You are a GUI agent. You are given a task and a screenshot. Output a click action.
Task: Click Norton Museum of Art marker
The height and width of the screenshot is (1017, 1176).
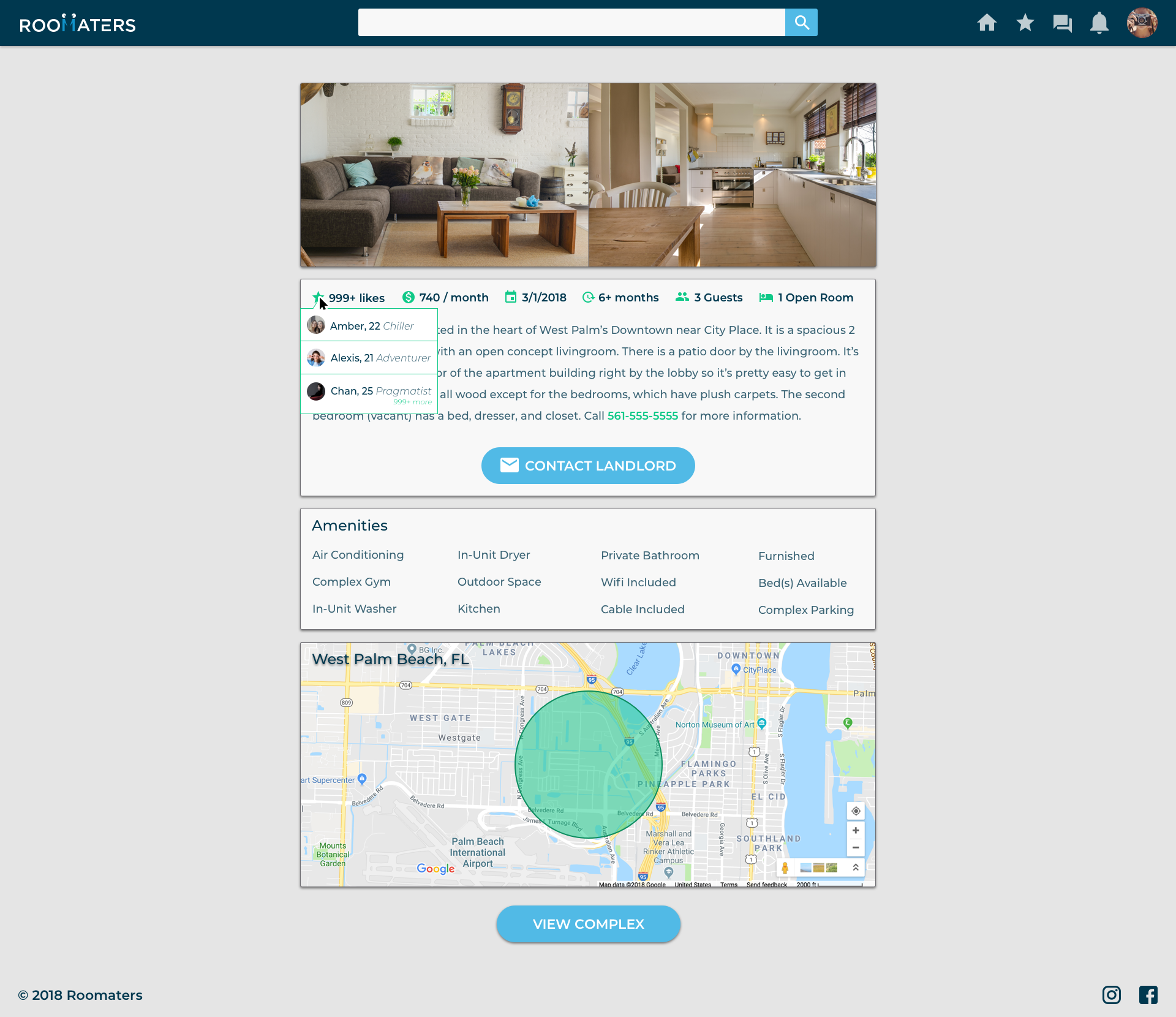coord(761,724)
